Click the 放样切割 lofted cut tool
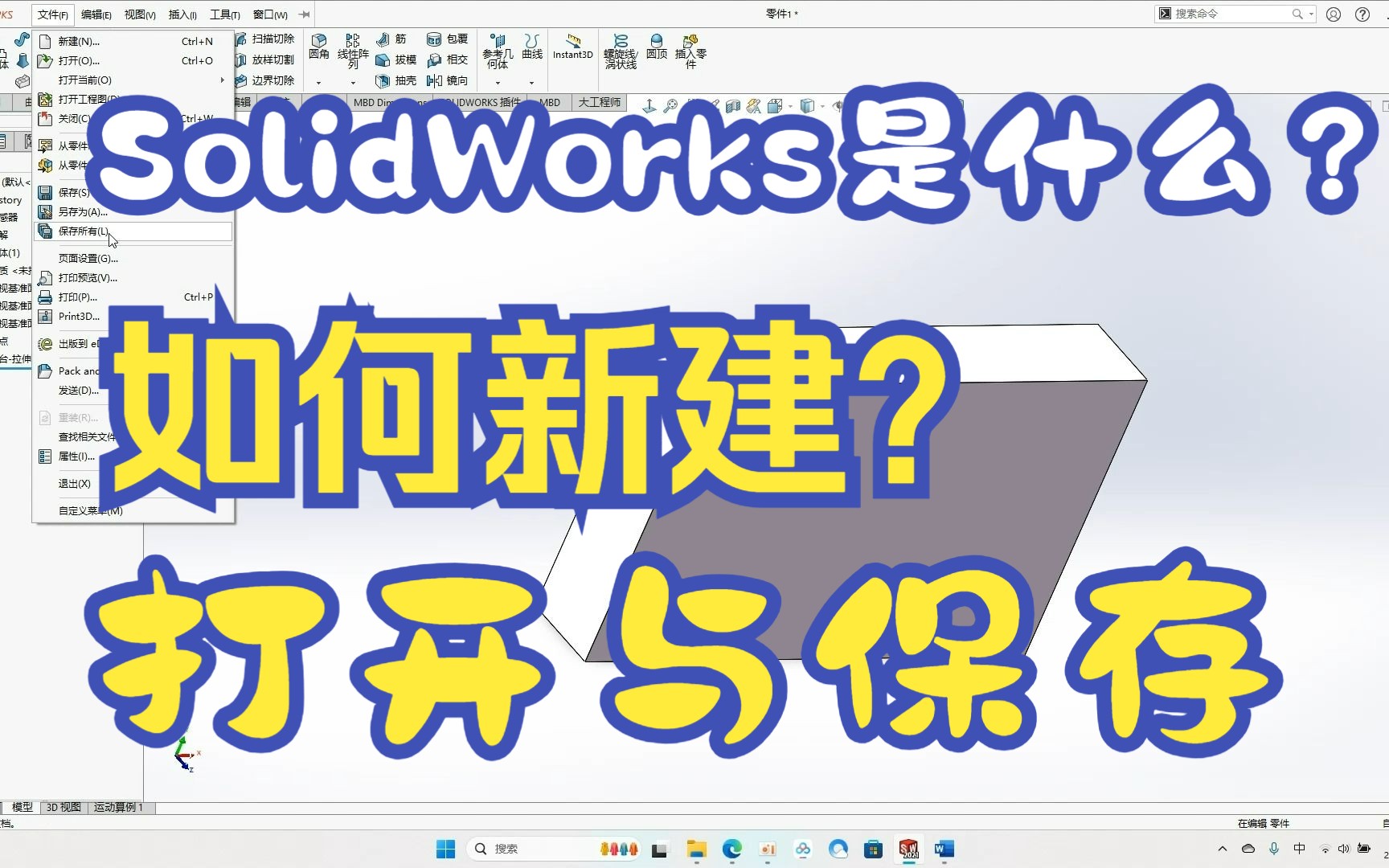Image resolution: width=1389 pixels, height=868 pixels. pos(265,59)
